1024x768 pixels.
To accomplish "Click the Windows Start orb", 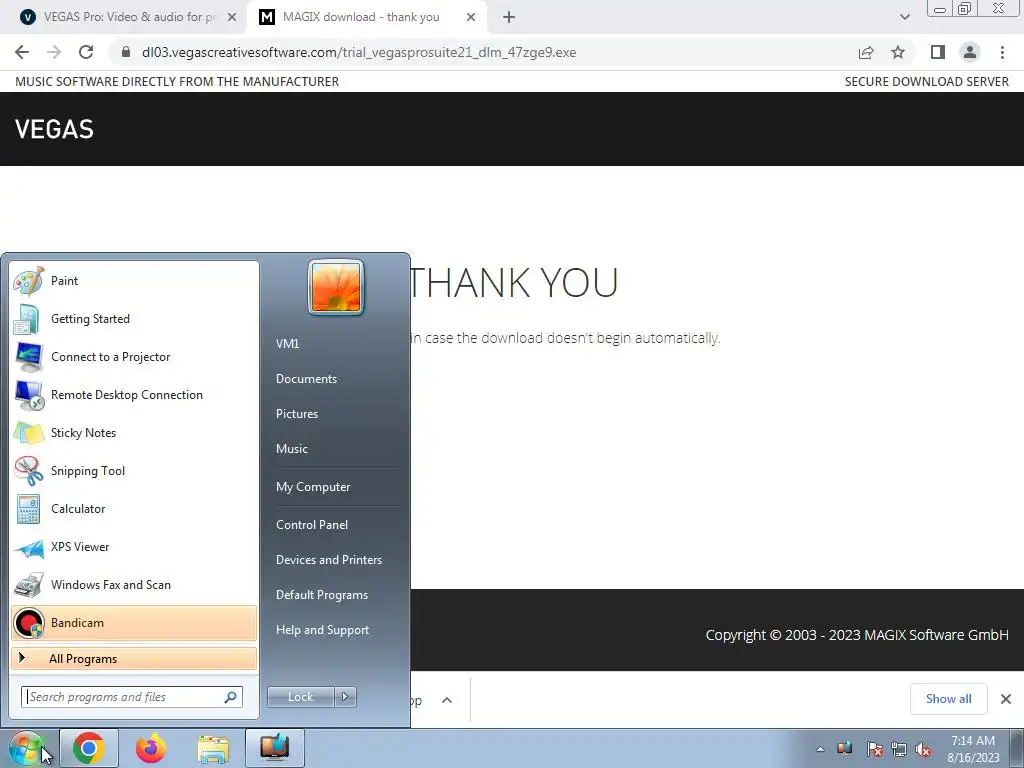I will coord(26,748).
